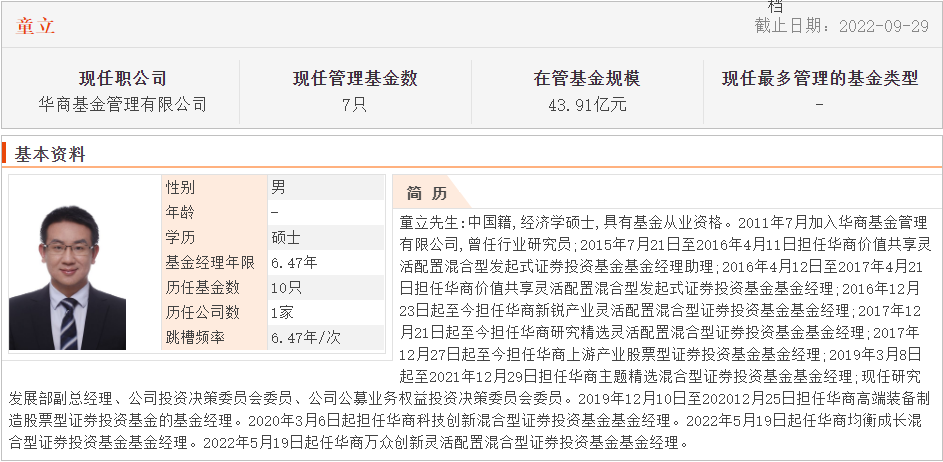Click the 10只 value cell
Image resolution: width=943 pixels, height=462 pixels.
tap(325, 288)
